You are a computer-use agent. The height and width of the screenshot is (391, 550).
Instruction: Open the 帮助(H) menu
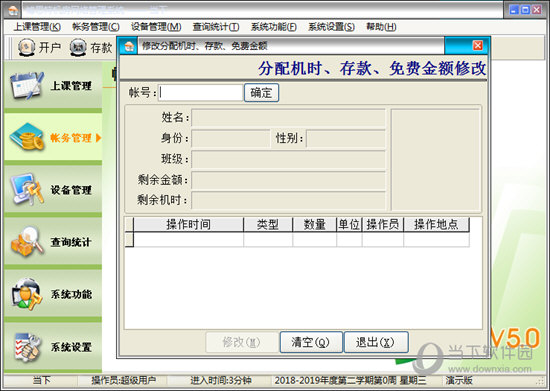pos(381,27)
